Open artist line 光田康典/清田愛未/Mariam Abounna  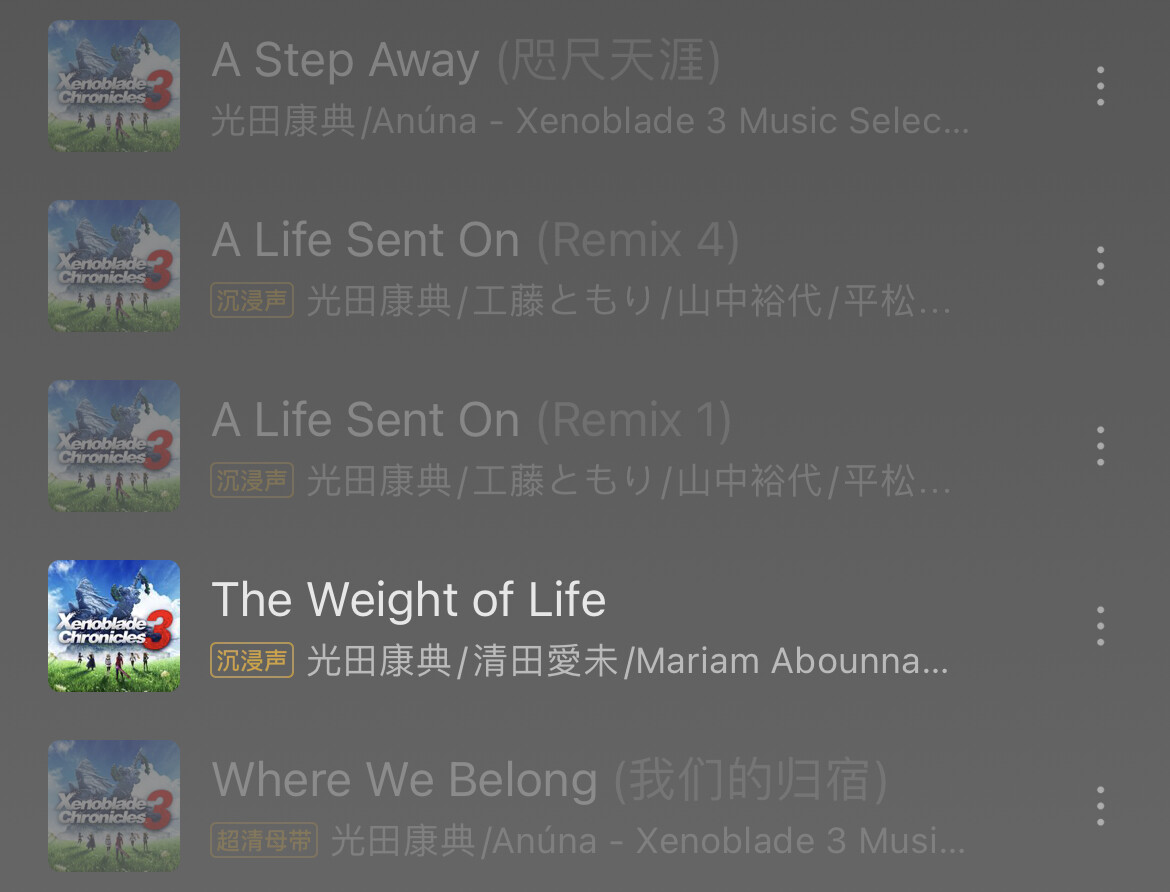pos(628,661)
